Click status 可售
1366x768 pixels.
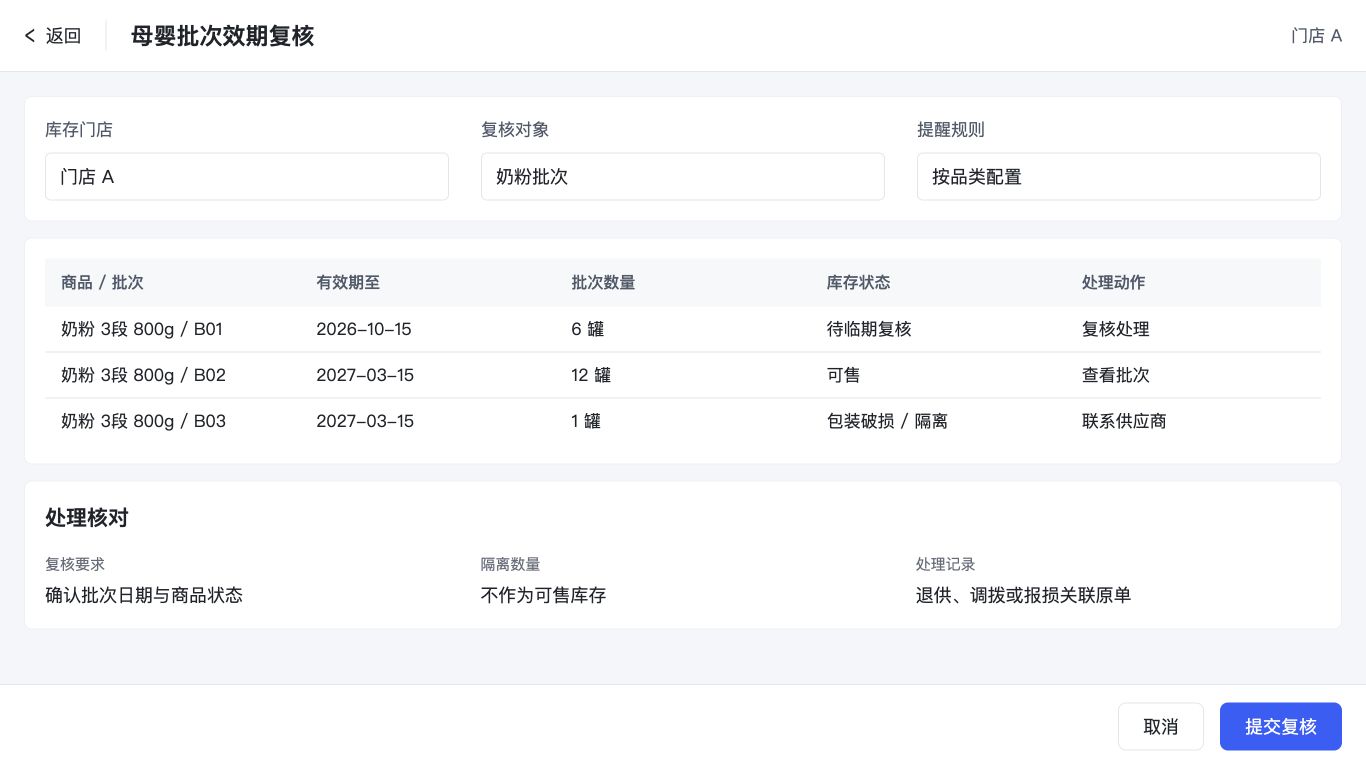(844, 375)
